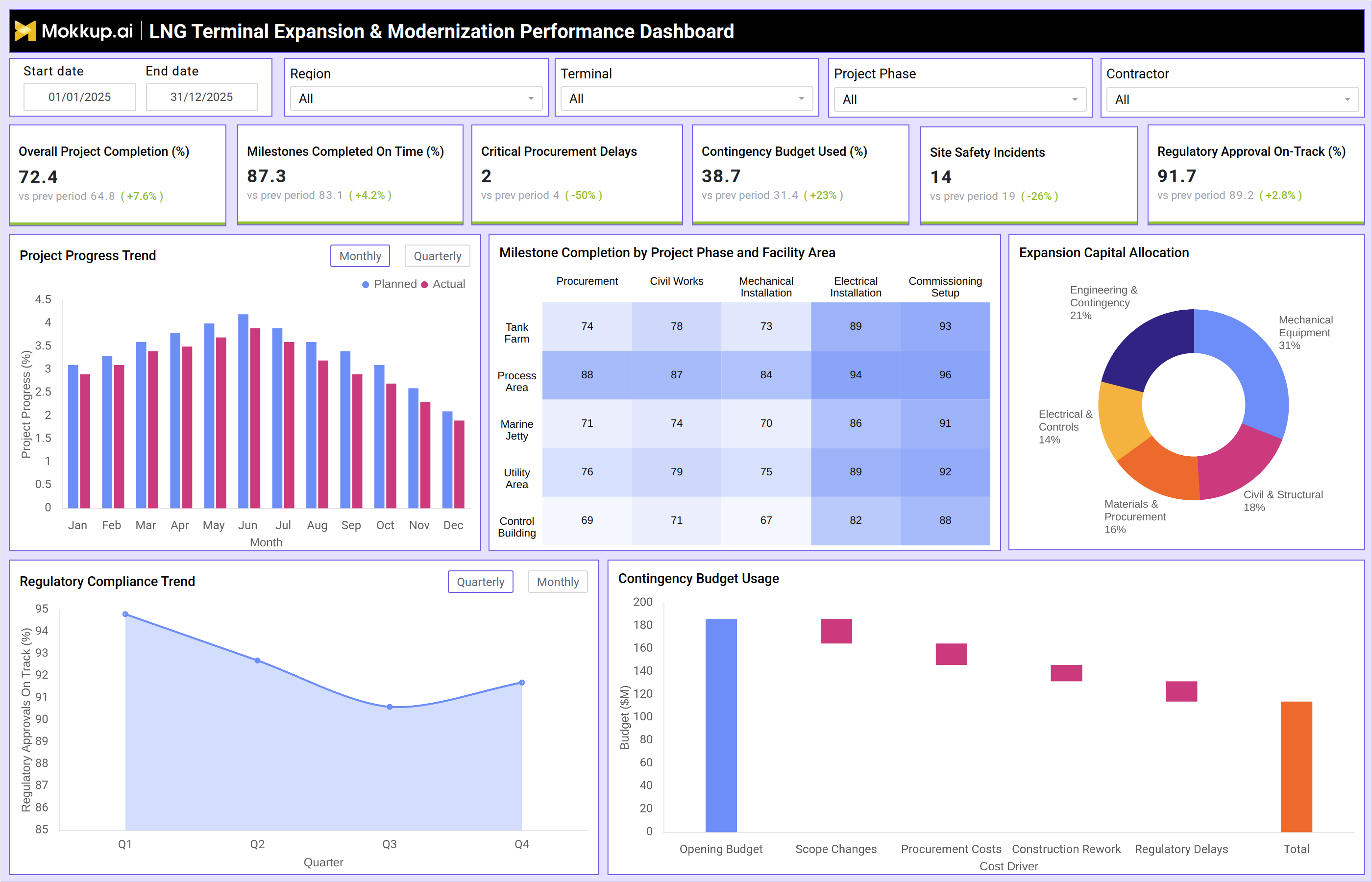Click Tank Farm Procurement cell 74
This screenshot has height=882, width=1372.
coord(587,326)
